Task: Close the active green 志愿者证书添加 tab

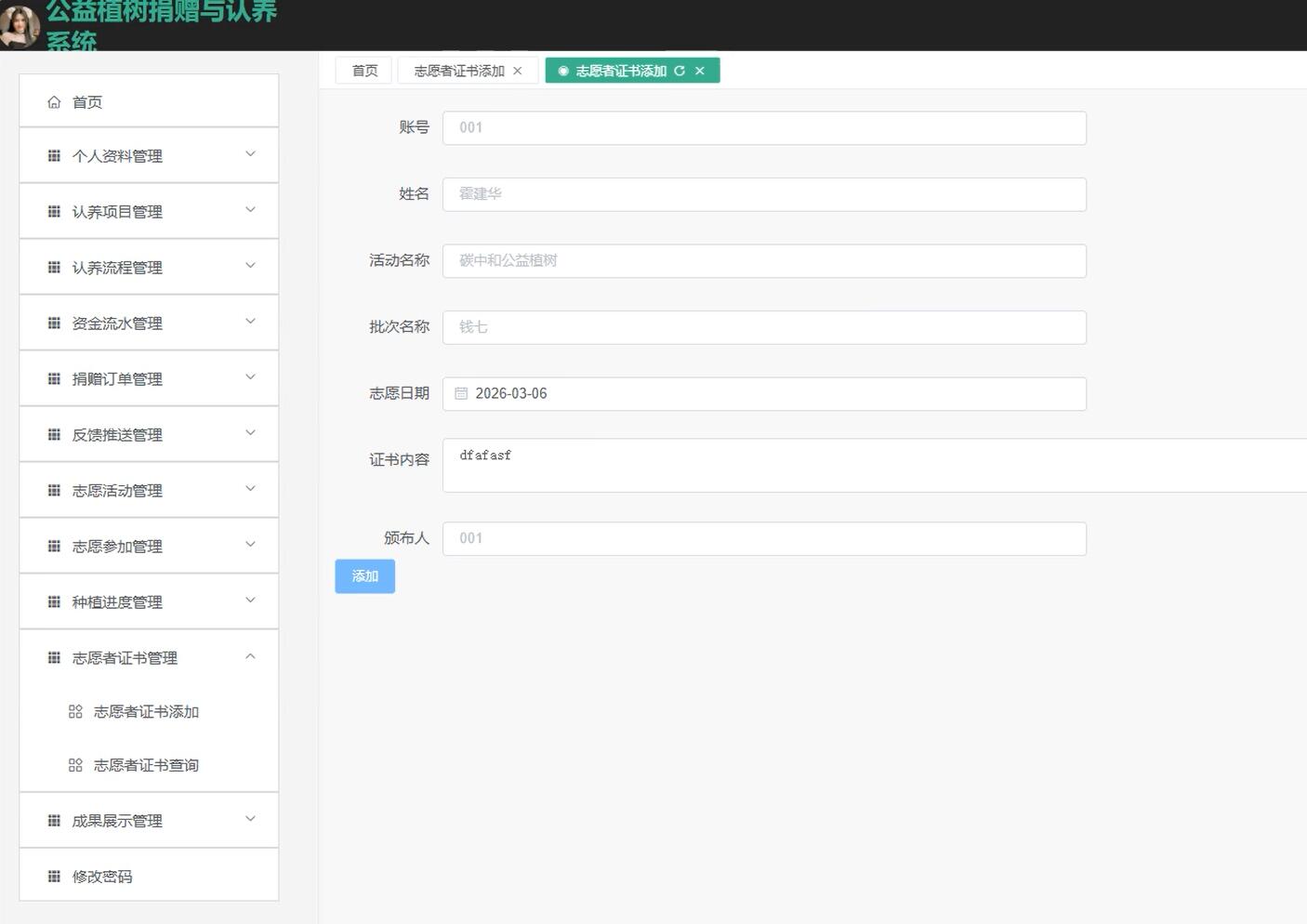Action: coord(700,71)
